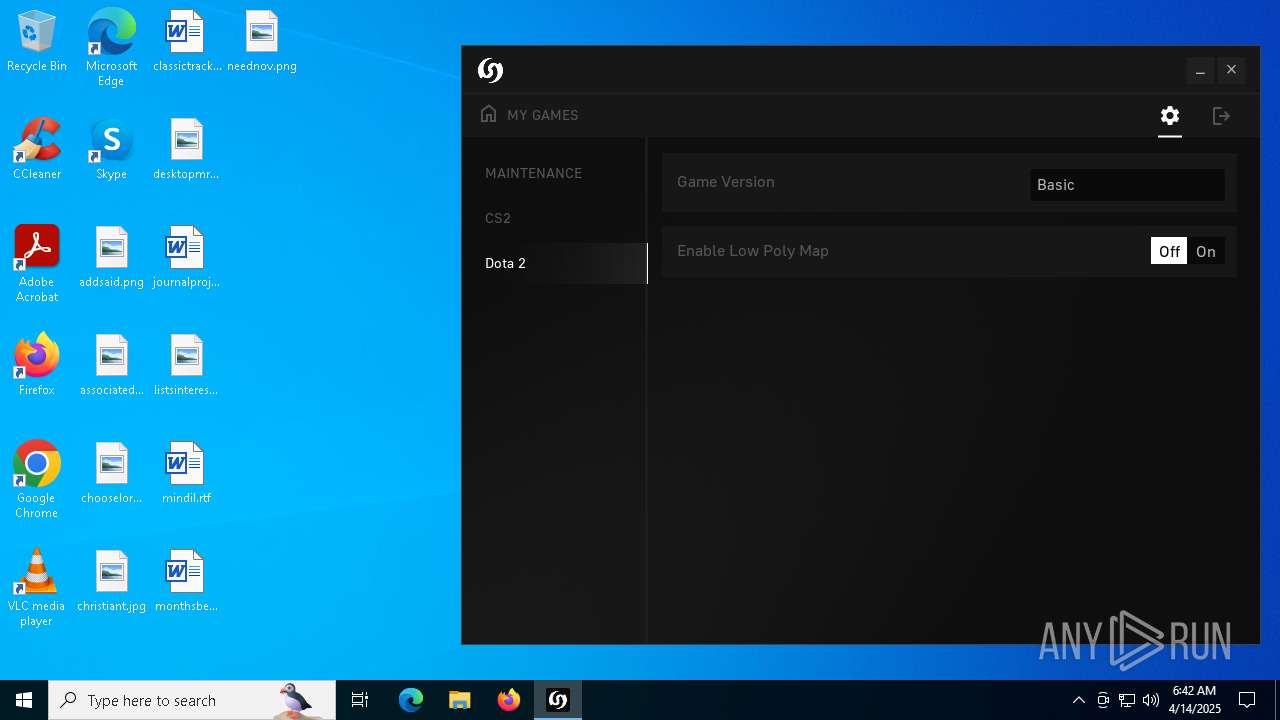Click the Game Version label
This screenshot has height=720, width=1280.
[x=725, y=182]
